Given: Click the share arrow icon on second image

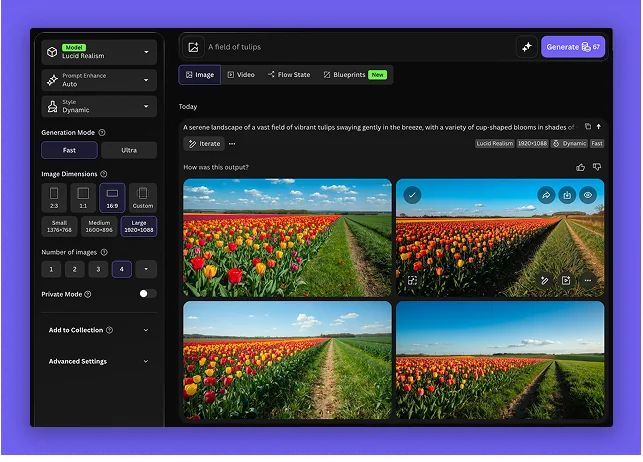Looking at the screenshot, I should coord(546,195).
